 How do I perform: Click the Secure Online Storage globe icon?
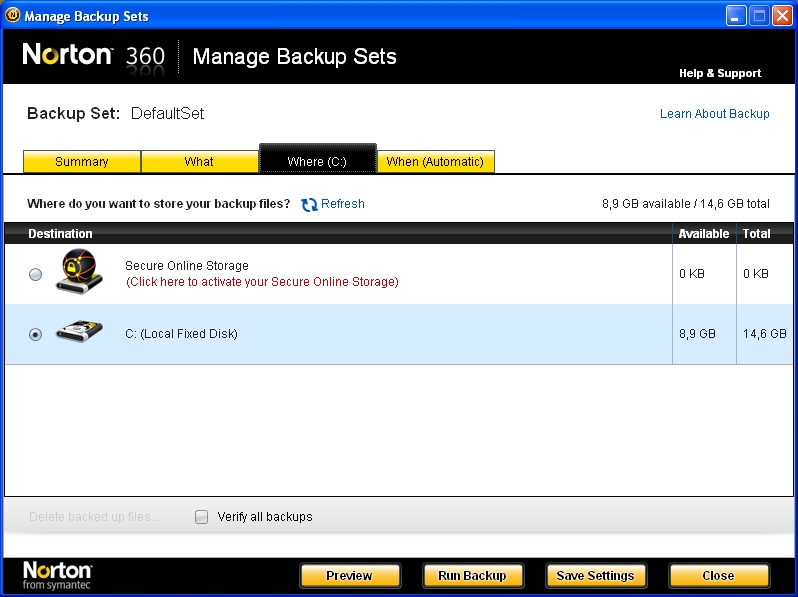tap(79, 271)
